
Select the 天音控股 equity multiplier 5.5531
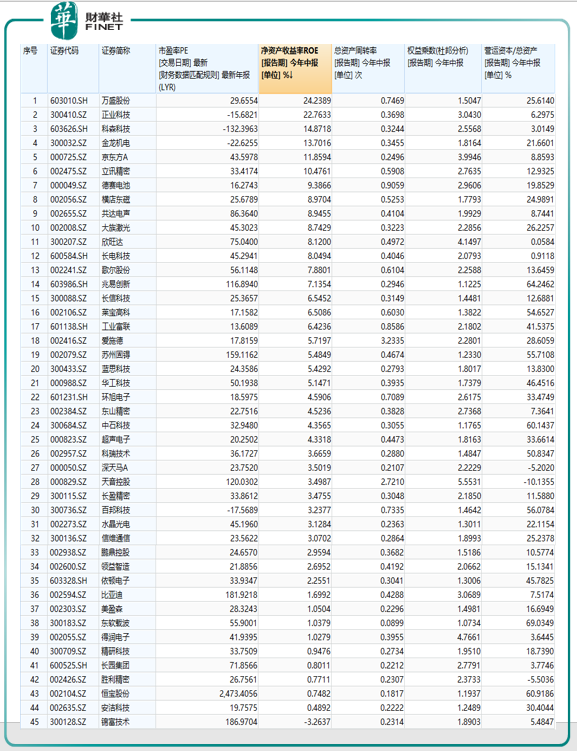(x=469, y=482)
